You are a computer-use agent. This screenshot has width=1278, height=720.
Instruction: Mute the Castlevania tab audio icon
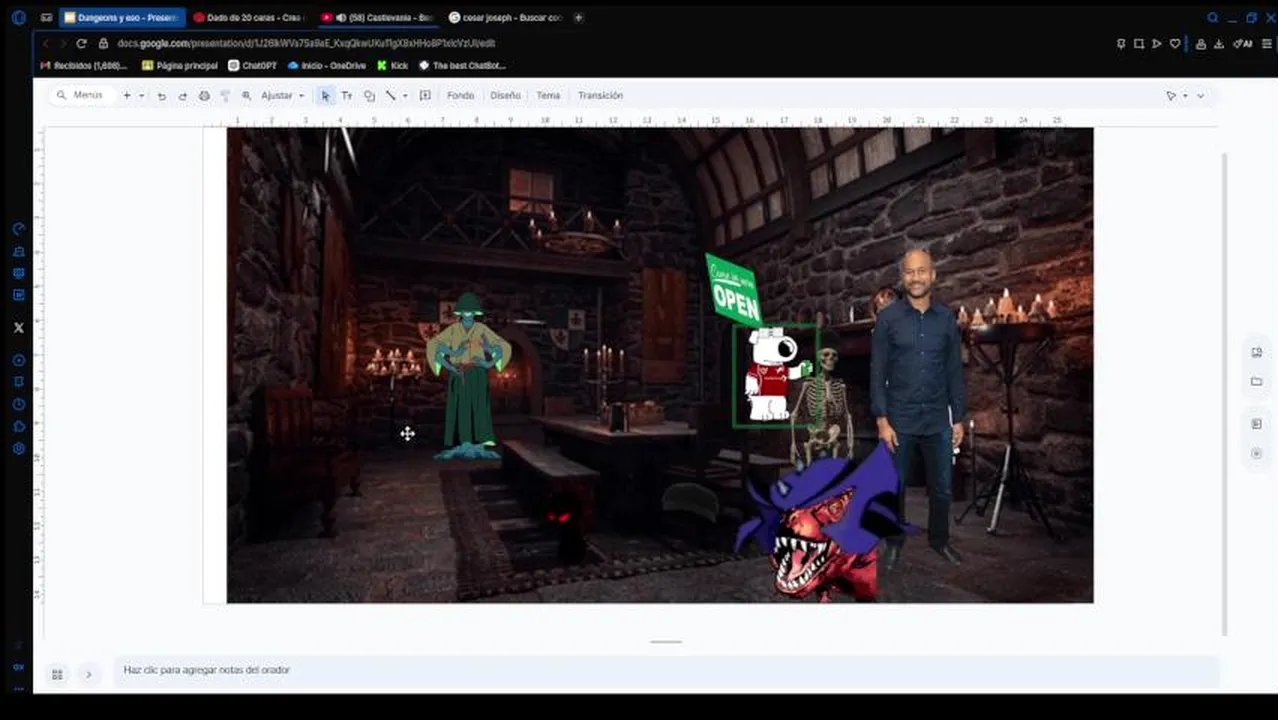click(x=341, y=17)
